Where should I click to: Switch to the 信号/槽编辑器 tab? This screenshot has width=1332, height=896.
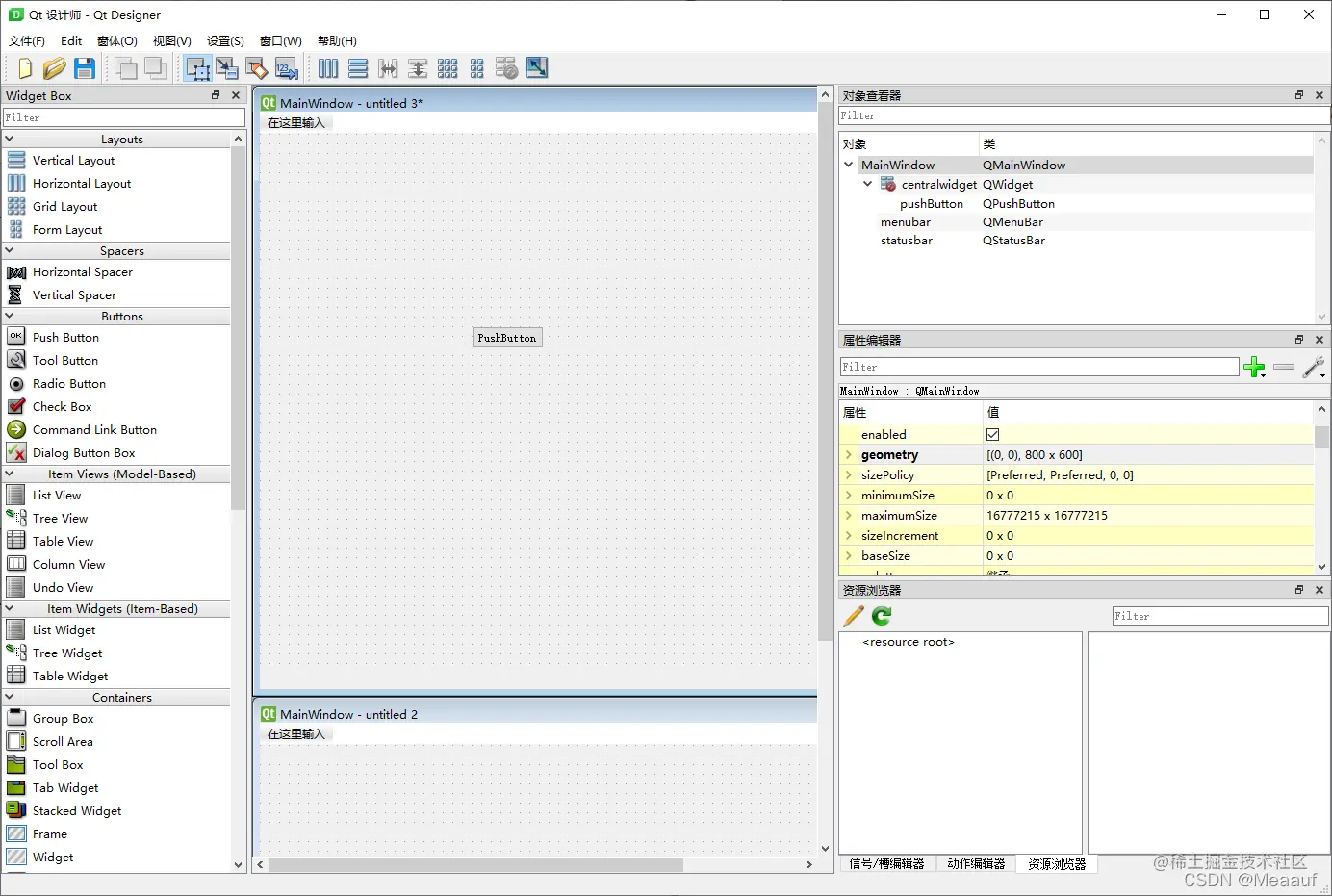pyautogui.click(x=886, y=864)
